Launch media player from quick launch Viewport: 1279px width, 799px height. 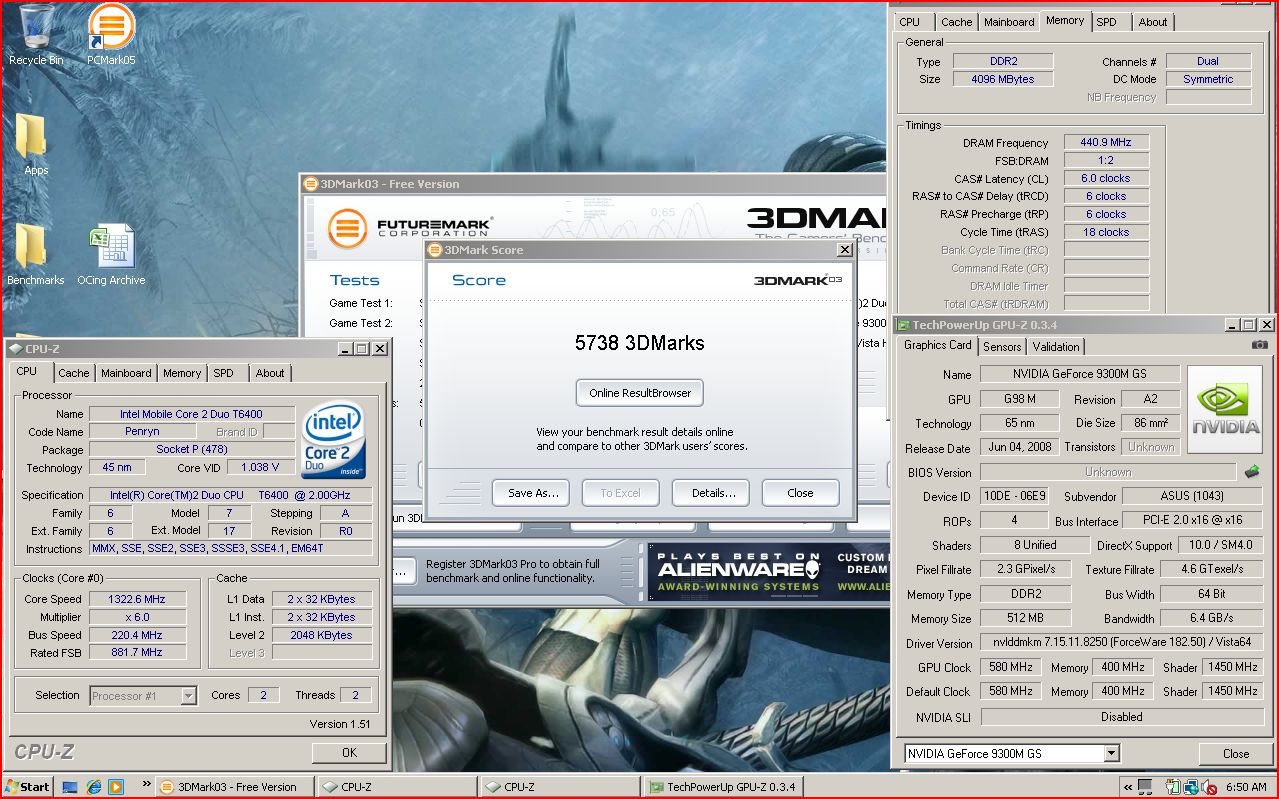[115, 786]
